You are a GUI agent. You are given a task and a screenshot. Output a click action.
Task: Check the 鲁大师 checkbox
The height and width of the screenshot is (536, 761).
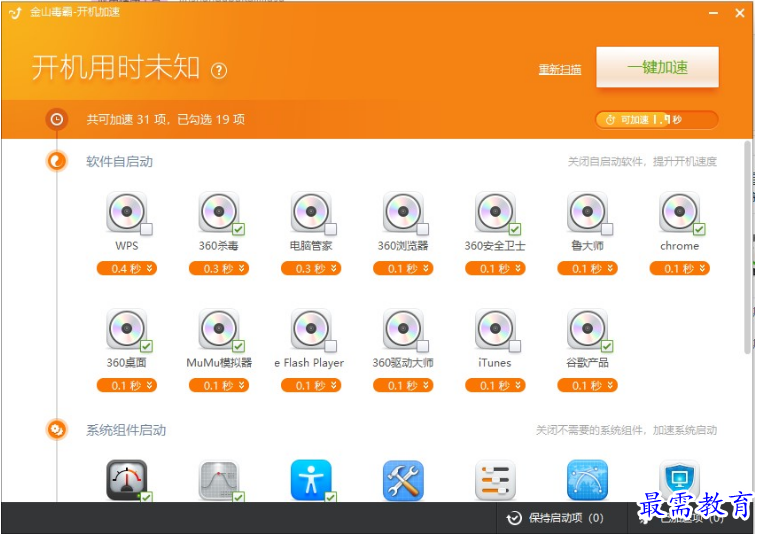coord(607,229)
